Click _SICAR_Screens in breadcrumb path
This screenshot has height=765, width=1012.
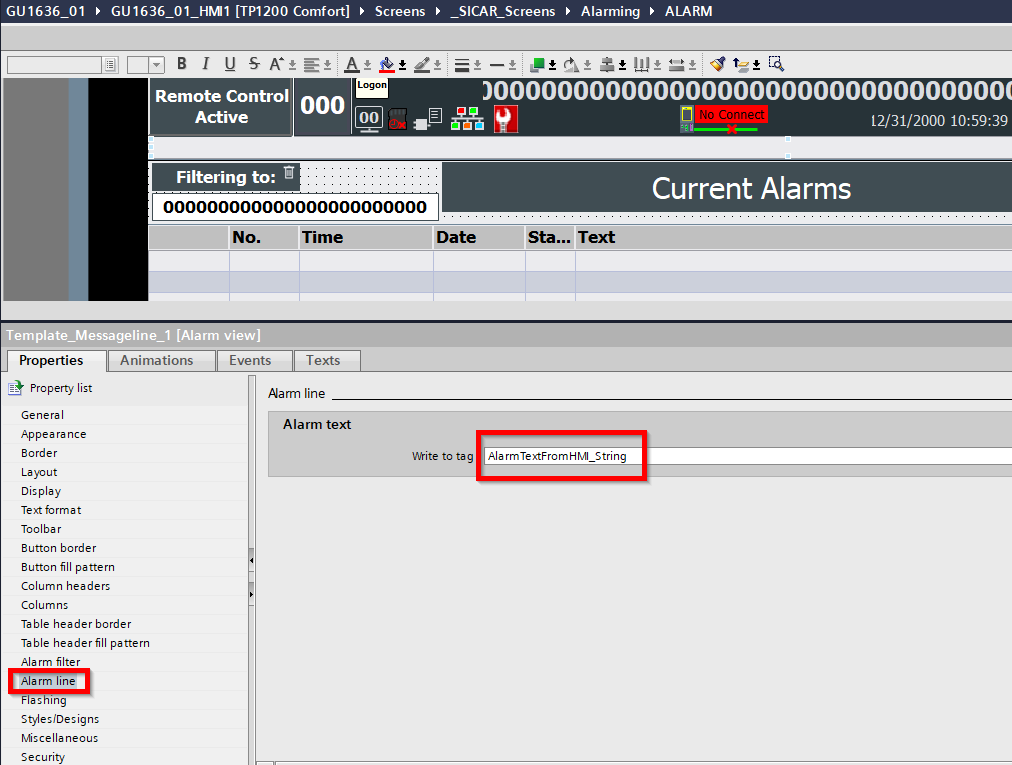click(503, 12)
